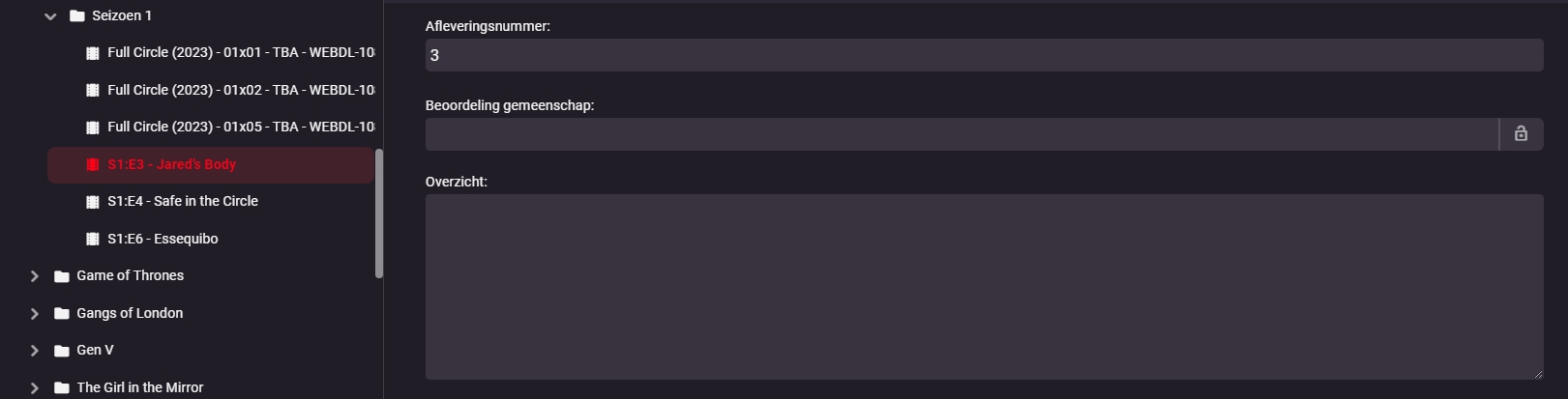
Task: Click the film icon beside Essequibo
Action: click(x=93, y=239)
